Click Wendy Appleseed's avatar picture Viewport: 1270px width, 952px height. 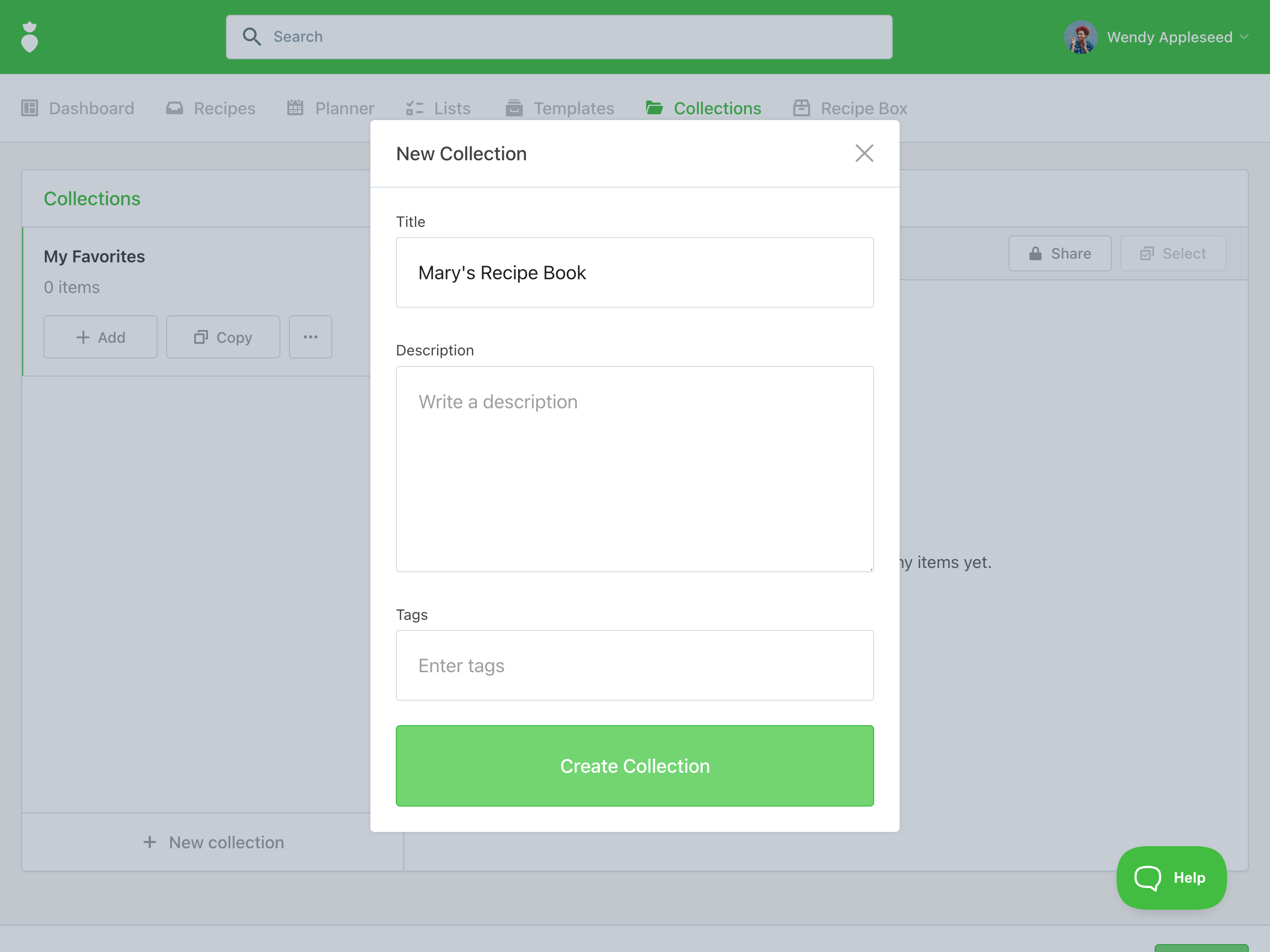(x=1080, y=38)
